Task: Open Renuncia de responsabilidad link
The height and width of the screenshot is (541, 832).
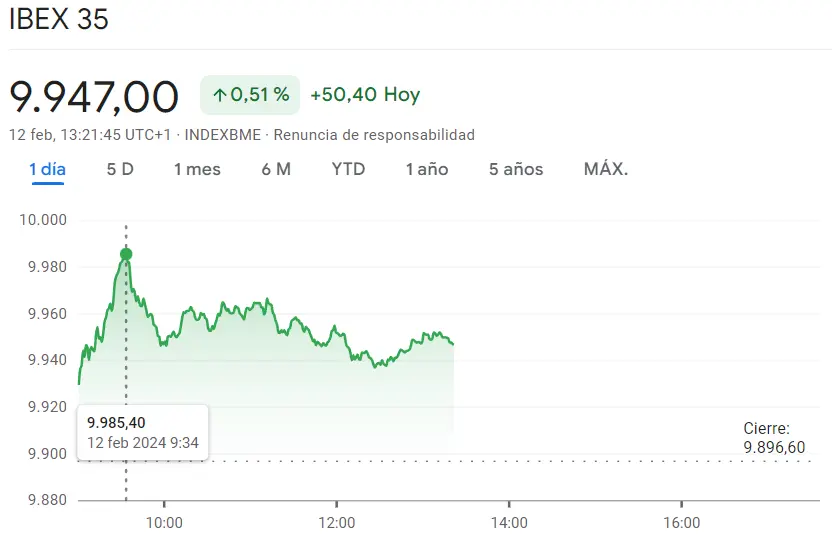Action: point(374,135)
